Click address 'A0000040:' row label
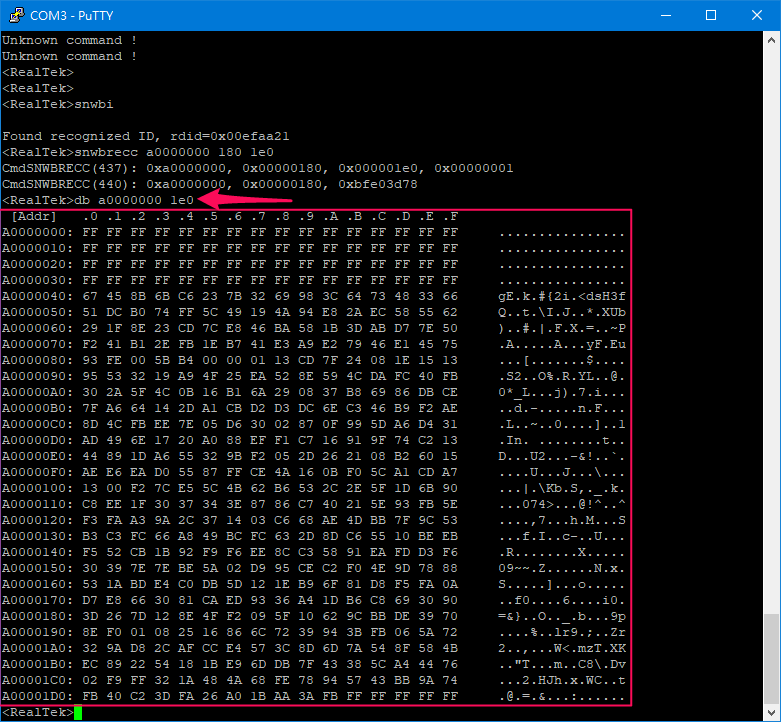Screen dimensions: 781x722 tap(37, 296)
